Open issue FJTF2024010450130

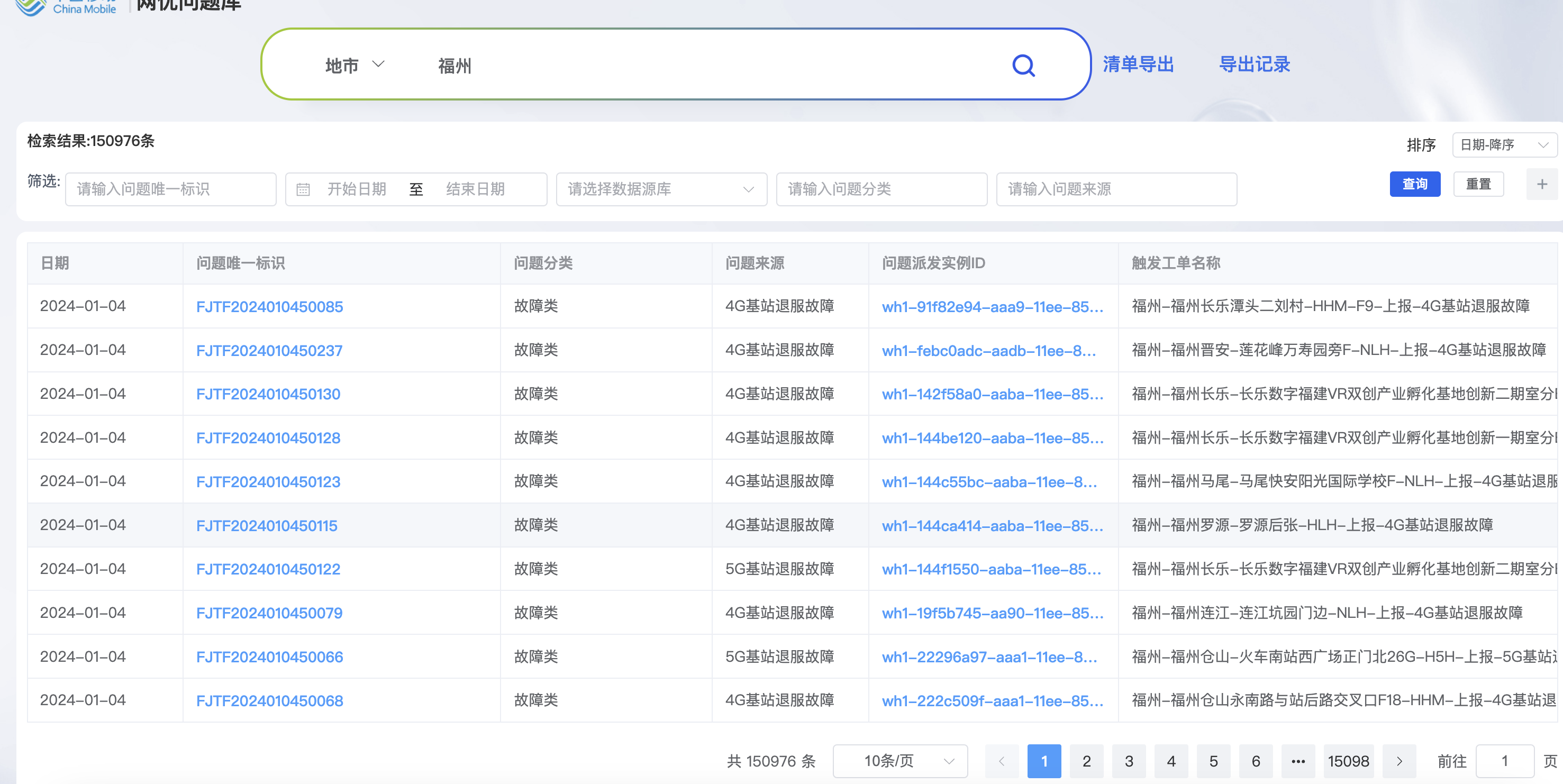pos(268,395)
